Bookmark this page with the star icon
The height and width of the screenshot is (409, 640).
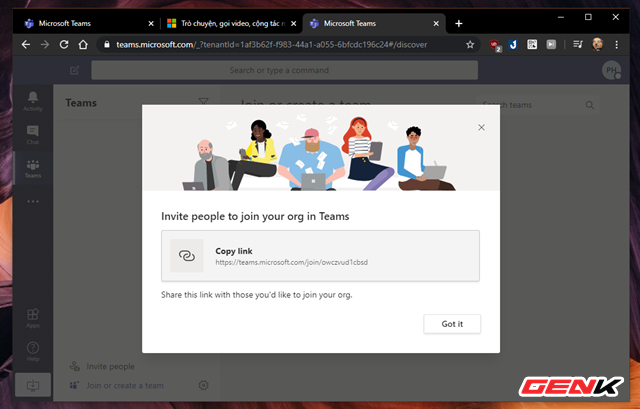[470, 44]
